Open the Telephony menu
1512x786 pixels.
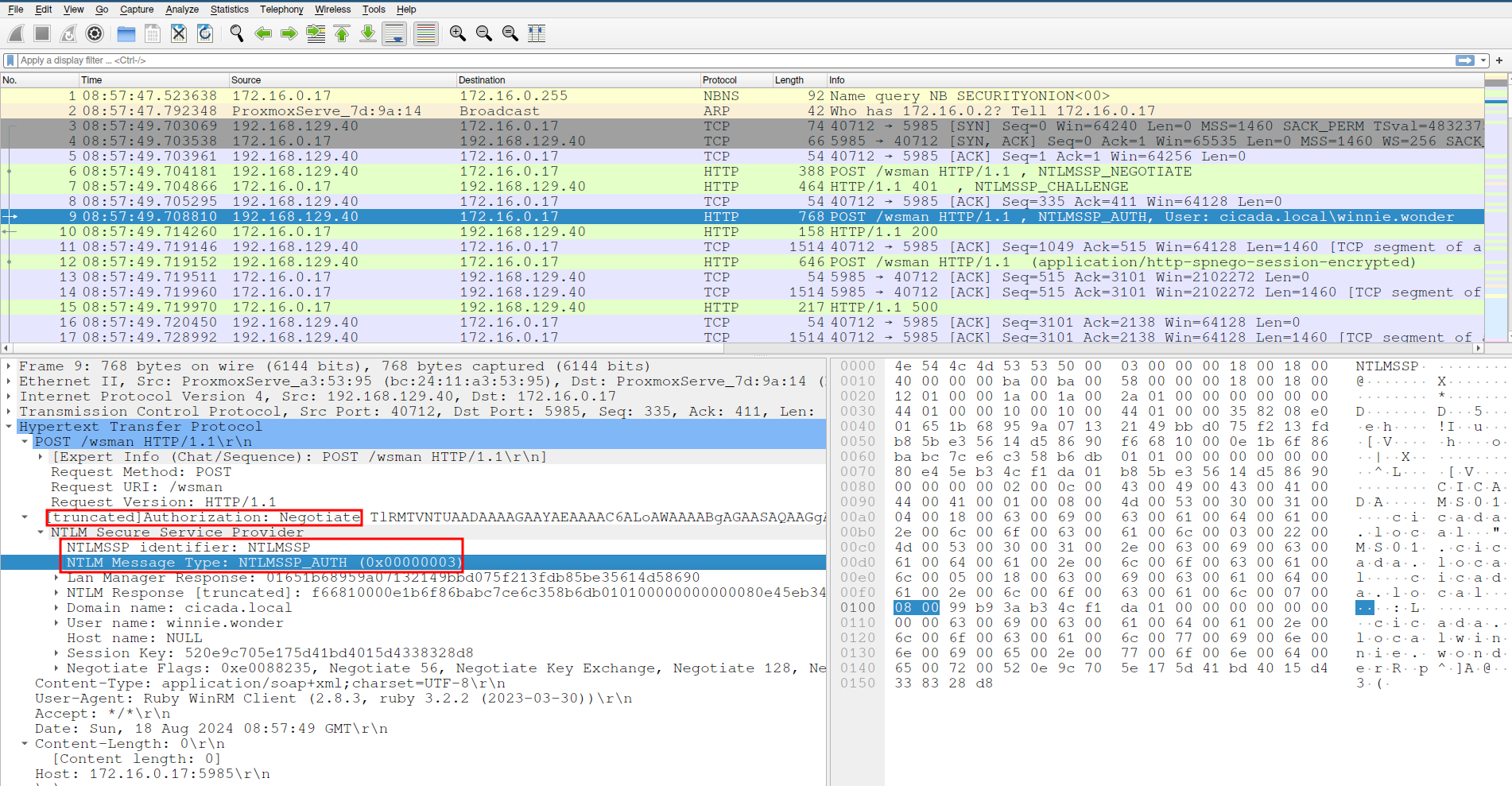[281, 10]
